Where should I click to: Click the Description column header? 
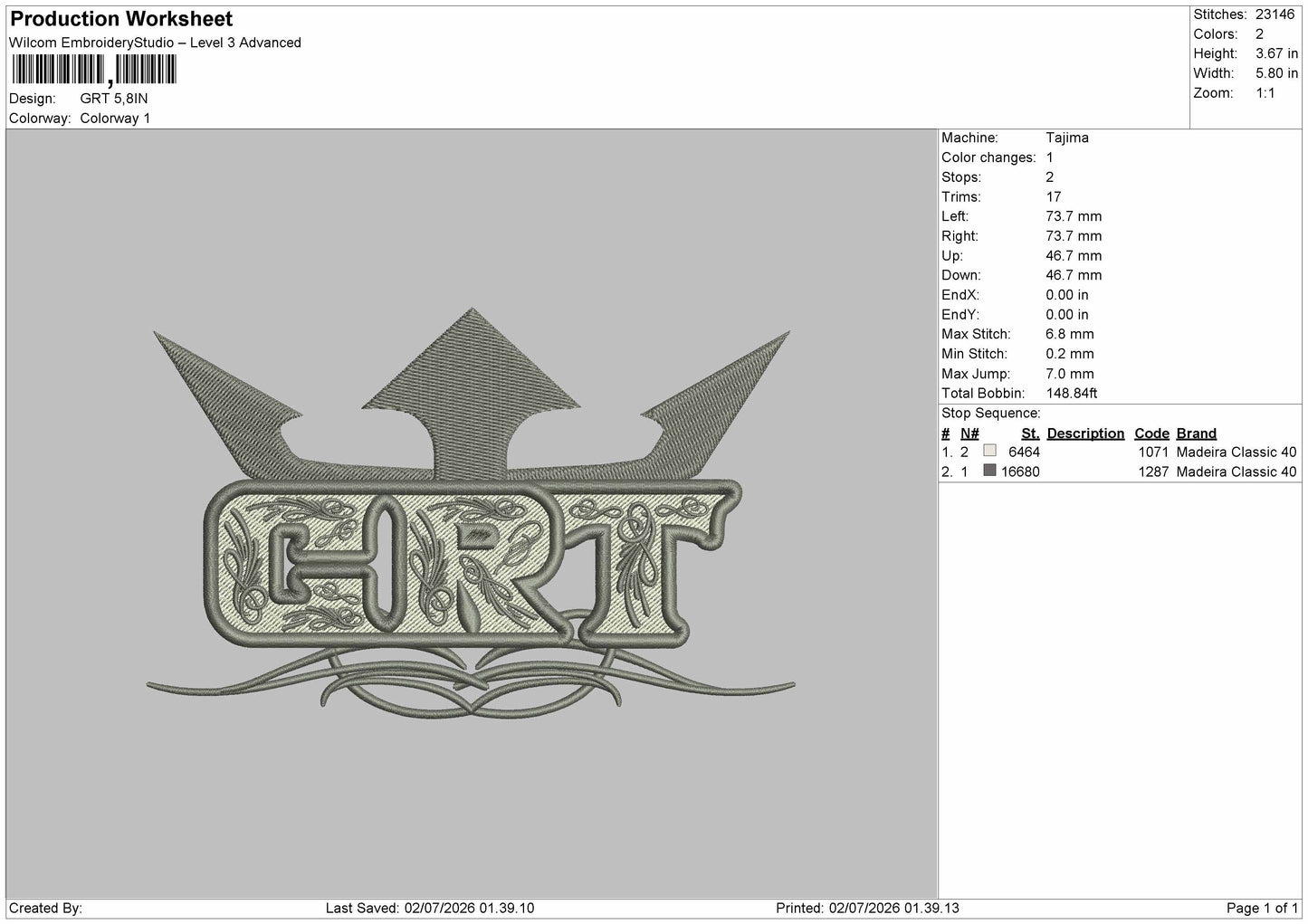(x=1085, y=433)
